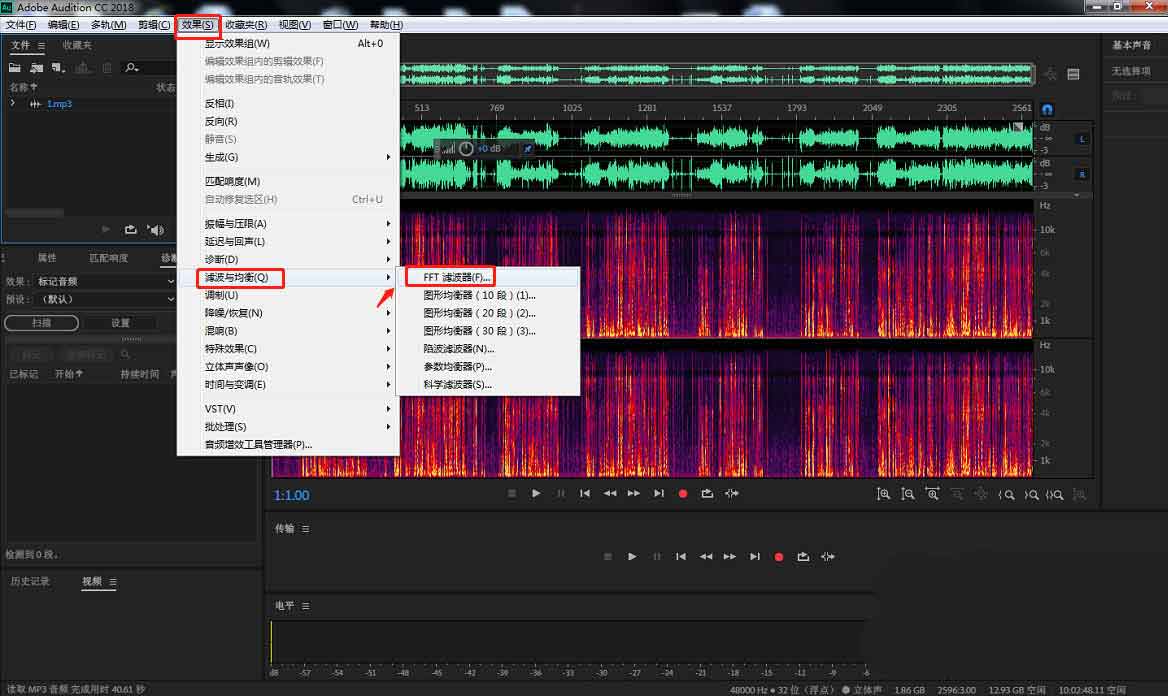This screenshot has width=1168, height=696.
Task: Adjust the HUD volume knob at +0 dB
Action: [466, 148]
